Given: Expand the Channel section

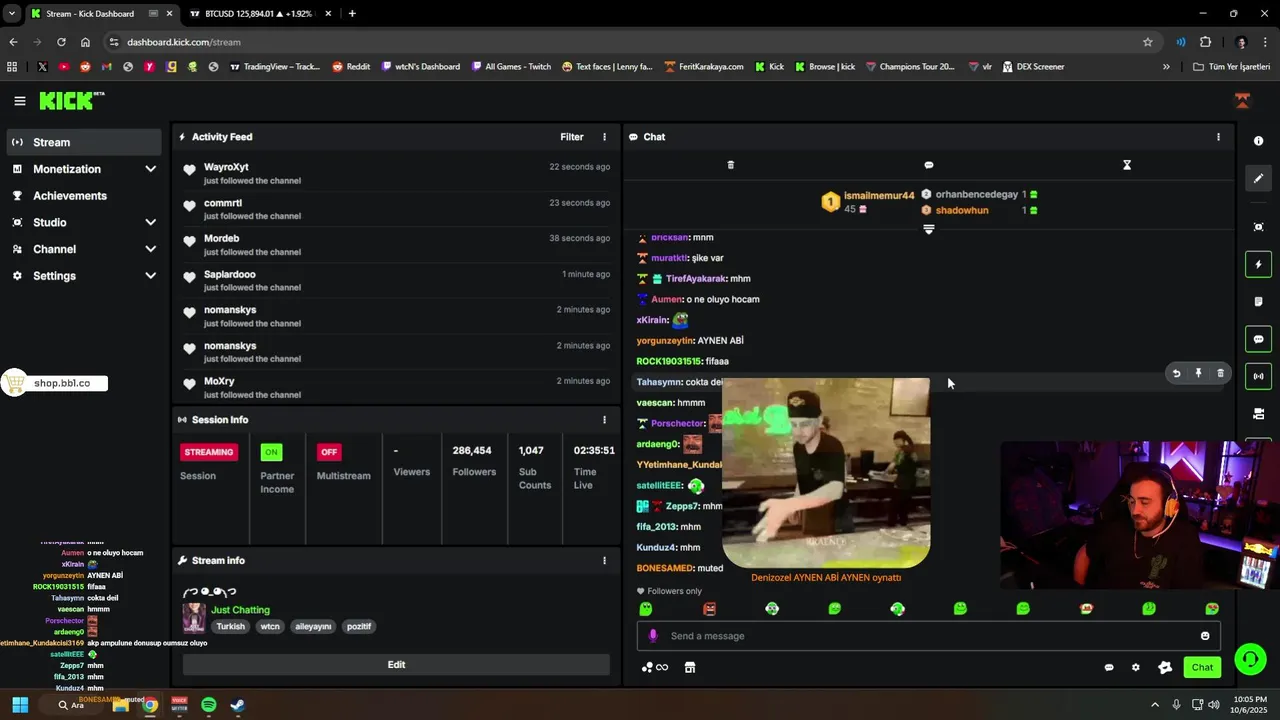Looking at the screenshot, I should coord(84,249).
